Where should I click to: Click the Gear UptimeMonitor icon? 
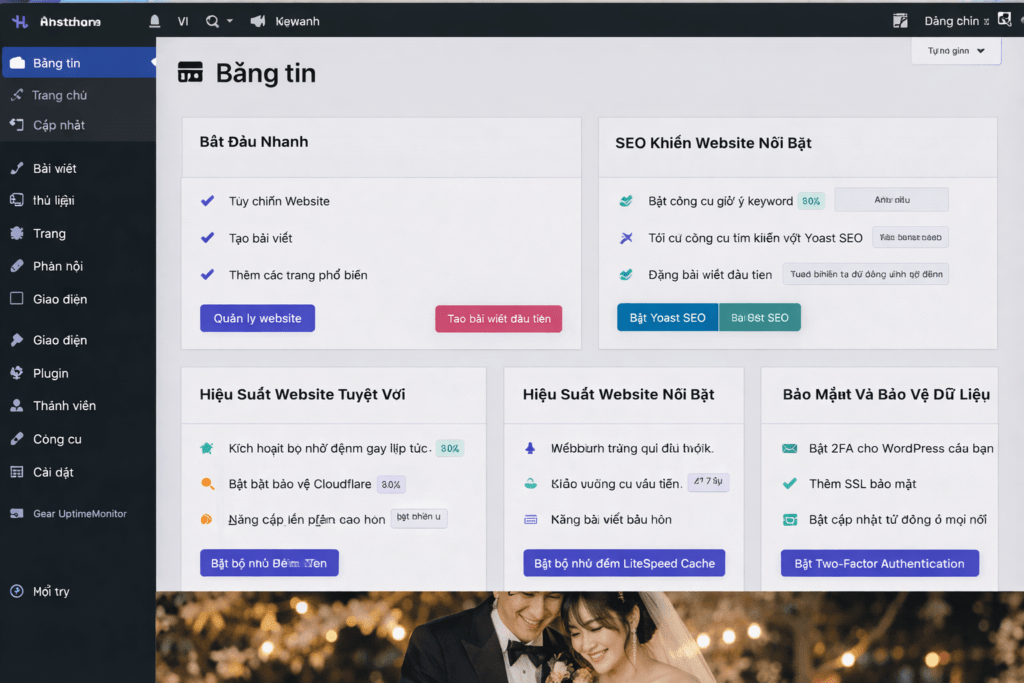point(16,514)
